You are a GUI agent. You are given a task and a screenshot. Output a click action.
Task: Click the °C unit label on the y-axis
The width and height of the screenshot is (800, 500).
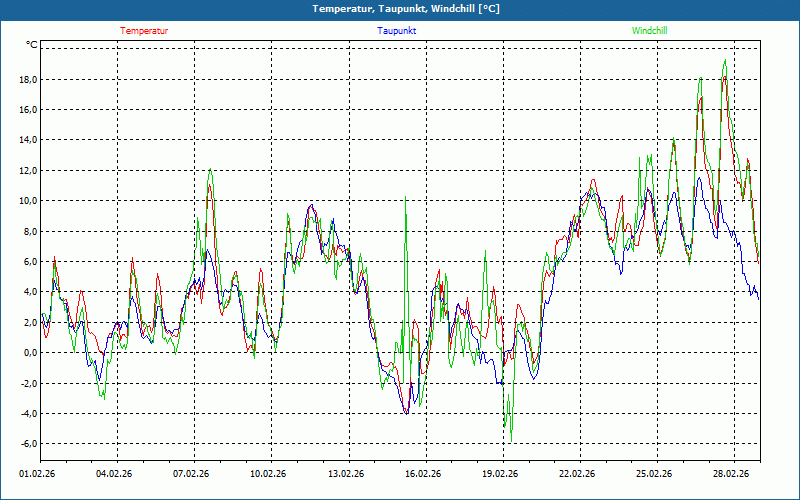32,45
